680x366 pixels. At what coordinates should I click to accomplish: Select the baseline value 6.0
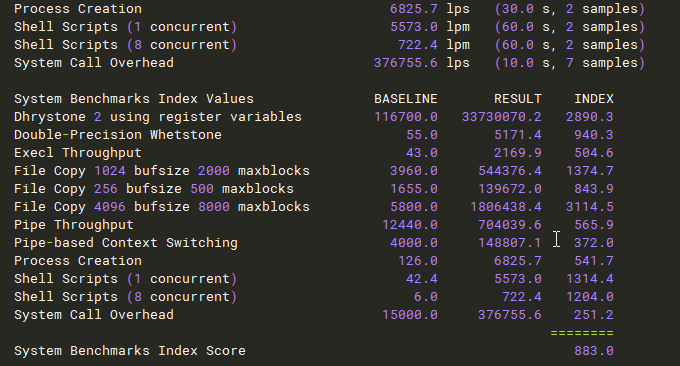426,297
